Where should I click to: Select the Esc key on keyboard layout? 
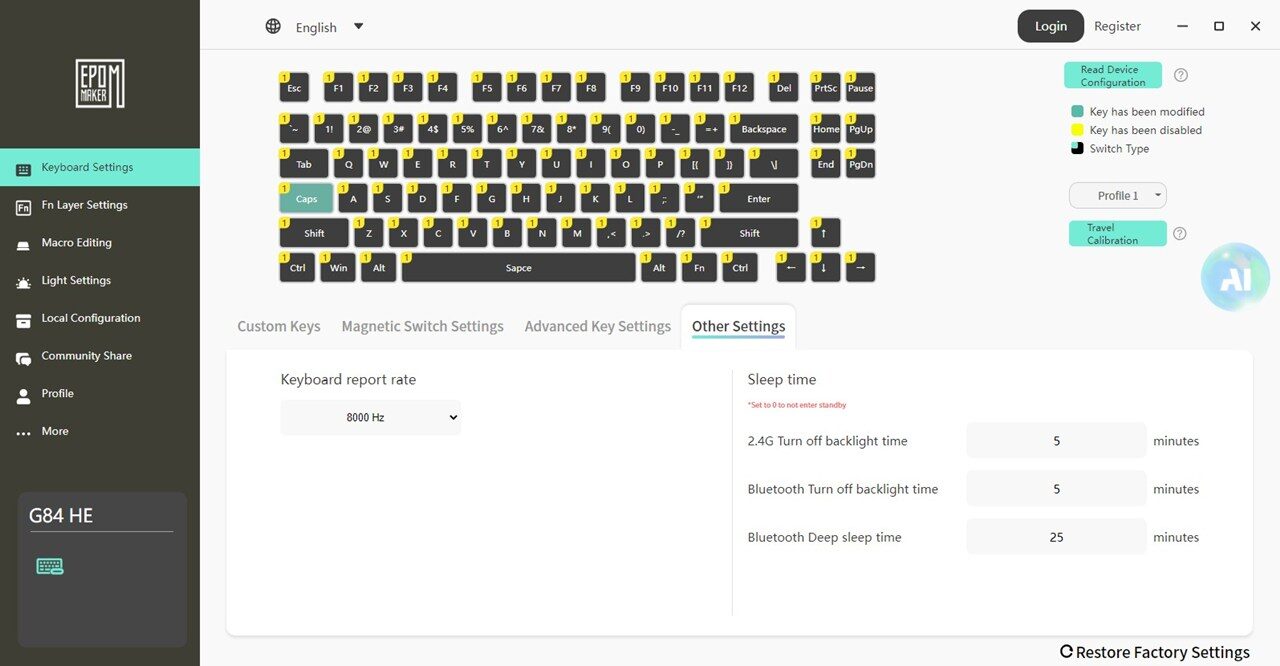[294, 88]
